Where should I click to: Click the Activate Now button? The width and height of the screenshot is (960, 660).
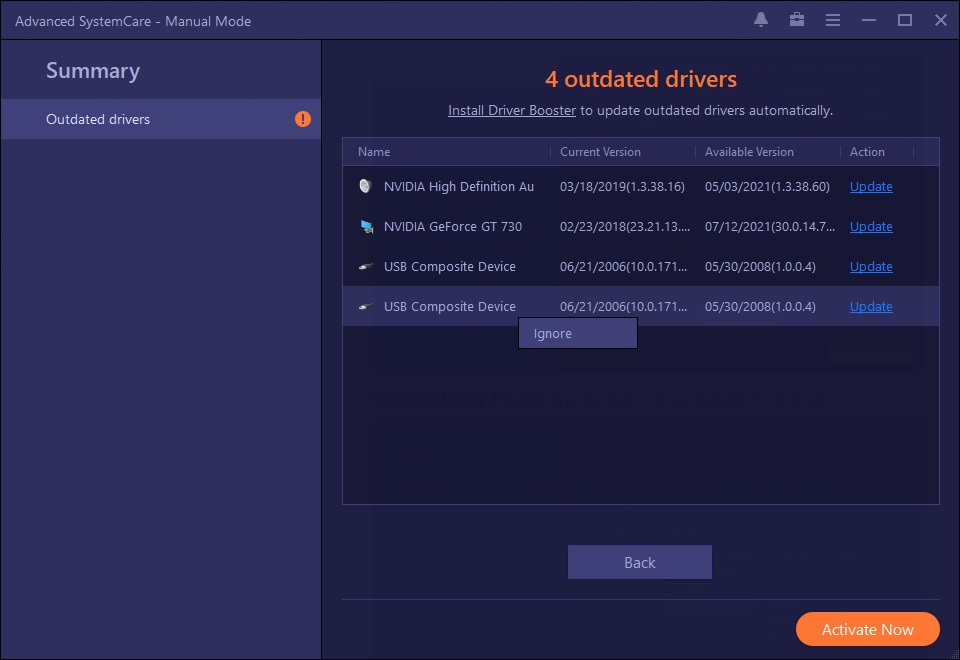pyautogui.click(x=868, y=629)
